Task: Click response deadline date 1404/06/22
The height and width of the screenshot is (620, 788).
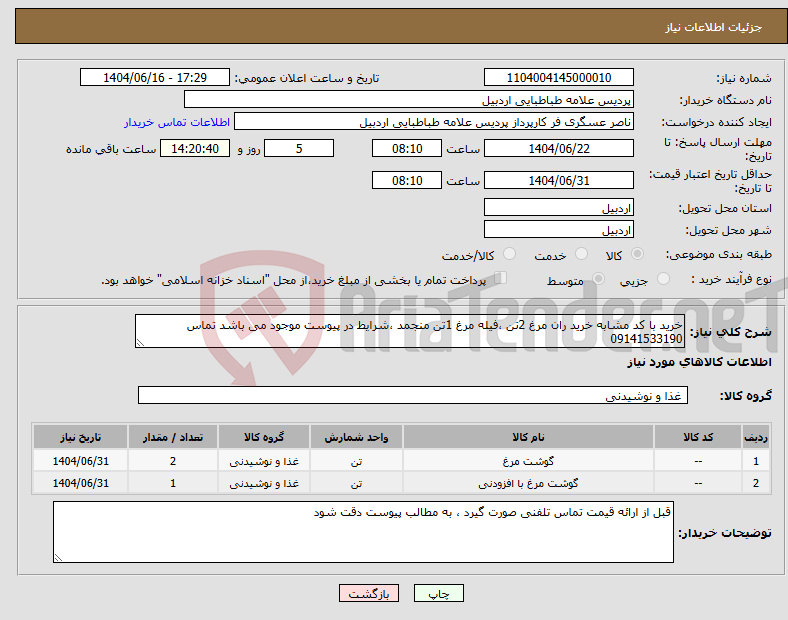Action: (558, 148)
